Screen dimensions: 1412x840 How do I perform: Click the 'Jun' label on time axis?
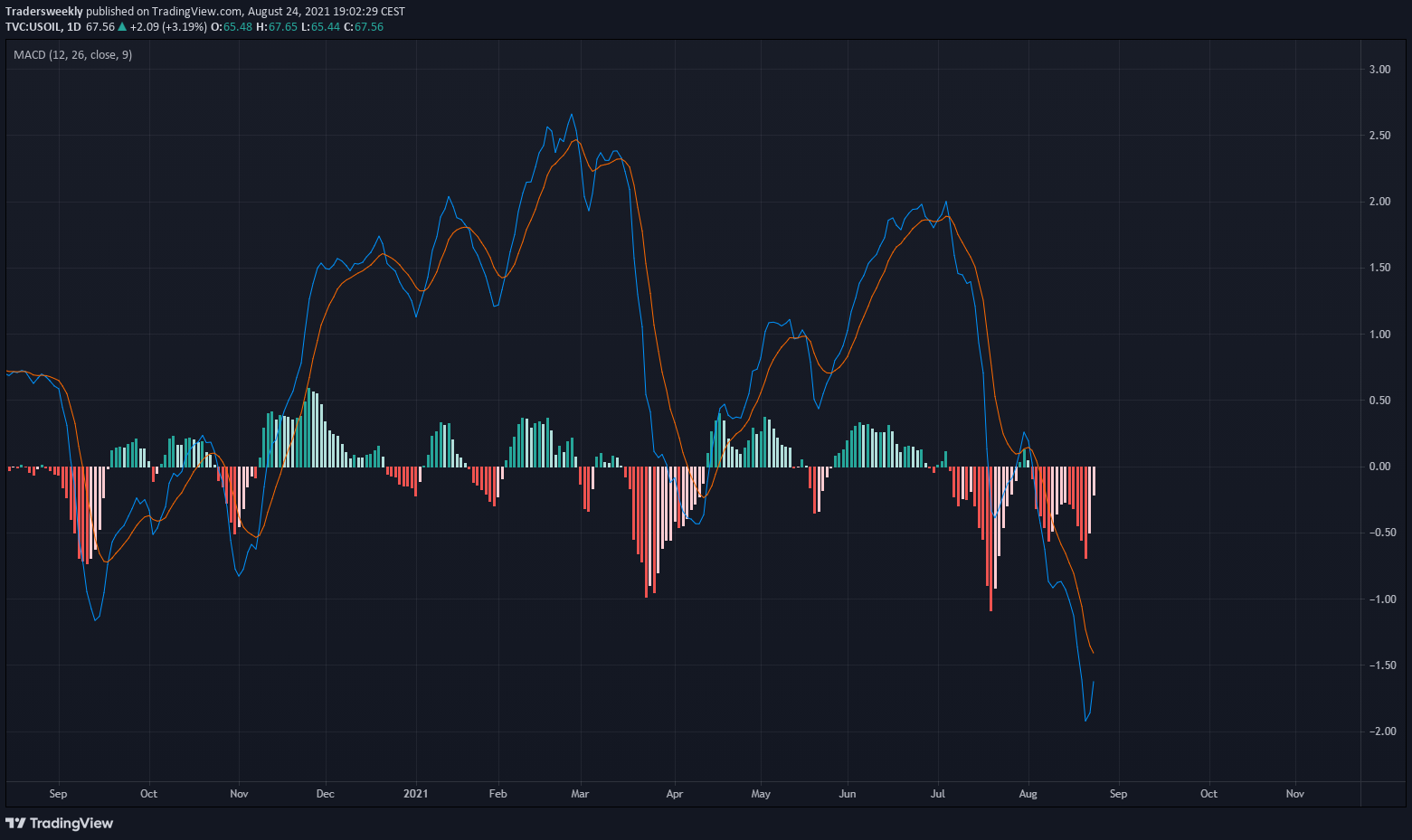(848, 794)
